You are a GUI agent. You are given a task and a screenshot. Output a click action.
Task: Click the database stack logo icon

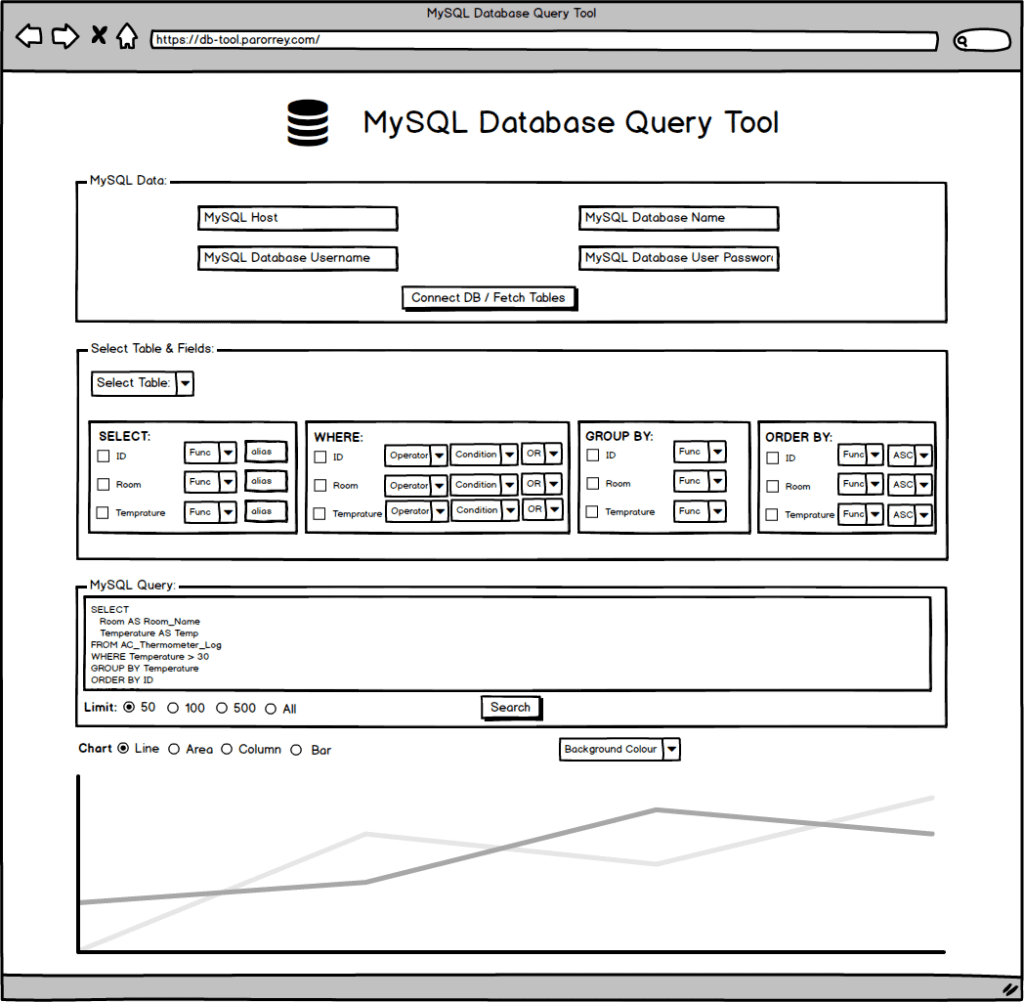[308, 123]
